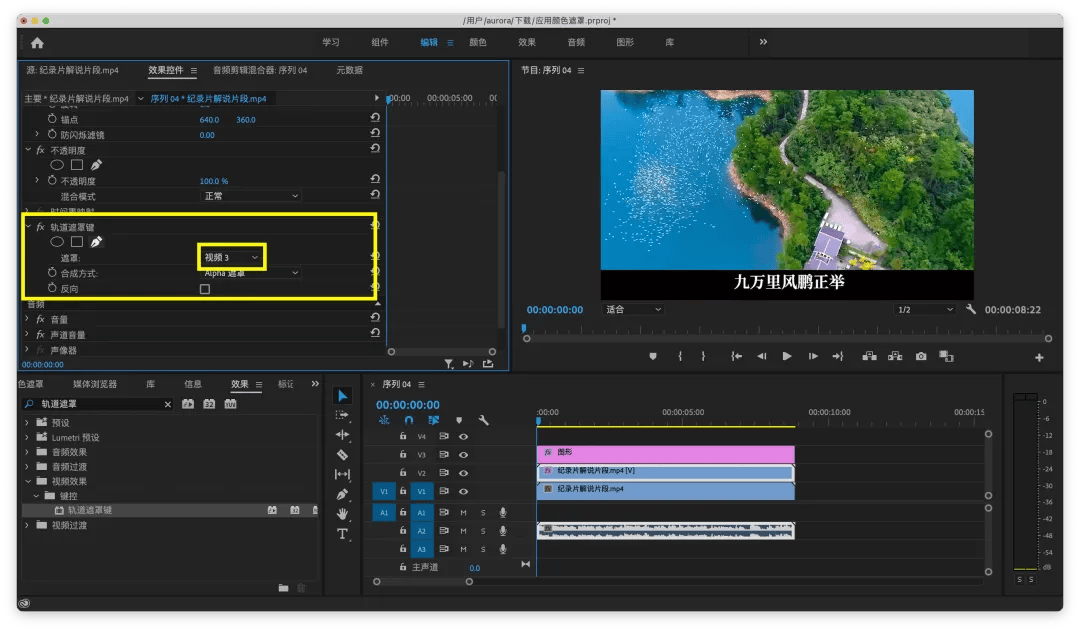
Task: Click the Export Frame camera icon
Action: [x=921, y=356]
